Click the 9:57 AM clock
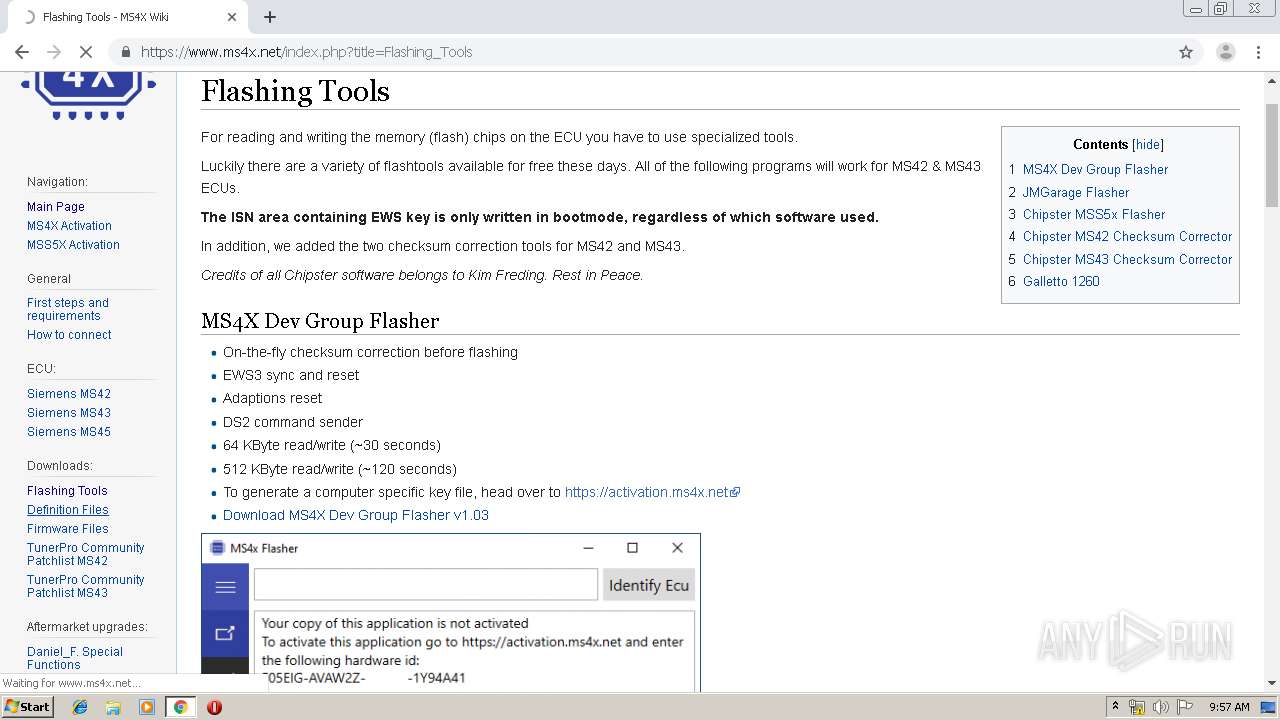This screenshot has width=1280, height=720. point(1229,707)
